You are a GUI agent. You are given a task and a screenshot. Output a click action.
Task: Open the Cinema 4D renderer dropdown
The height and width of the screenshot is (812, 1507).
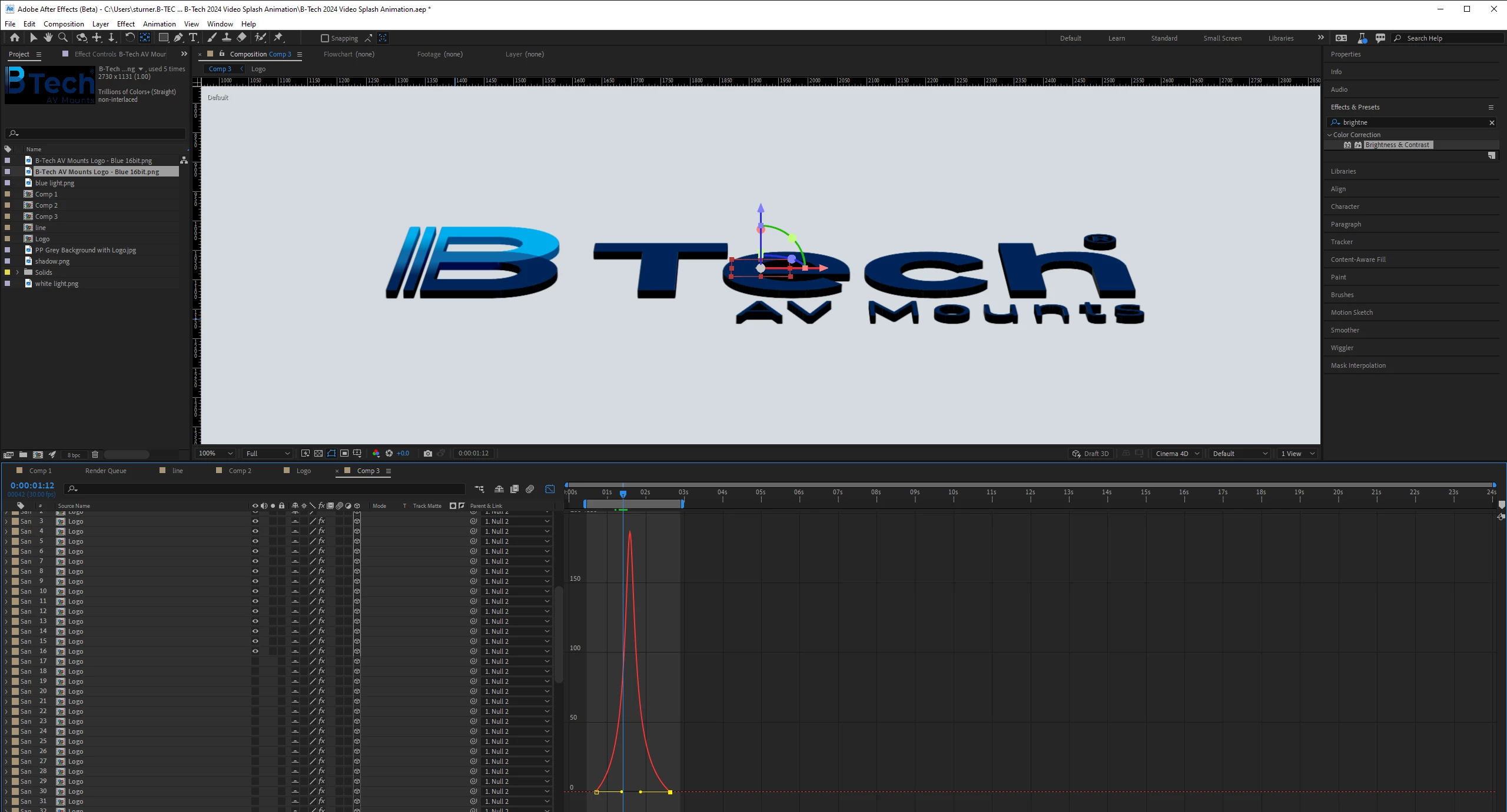1177,454
